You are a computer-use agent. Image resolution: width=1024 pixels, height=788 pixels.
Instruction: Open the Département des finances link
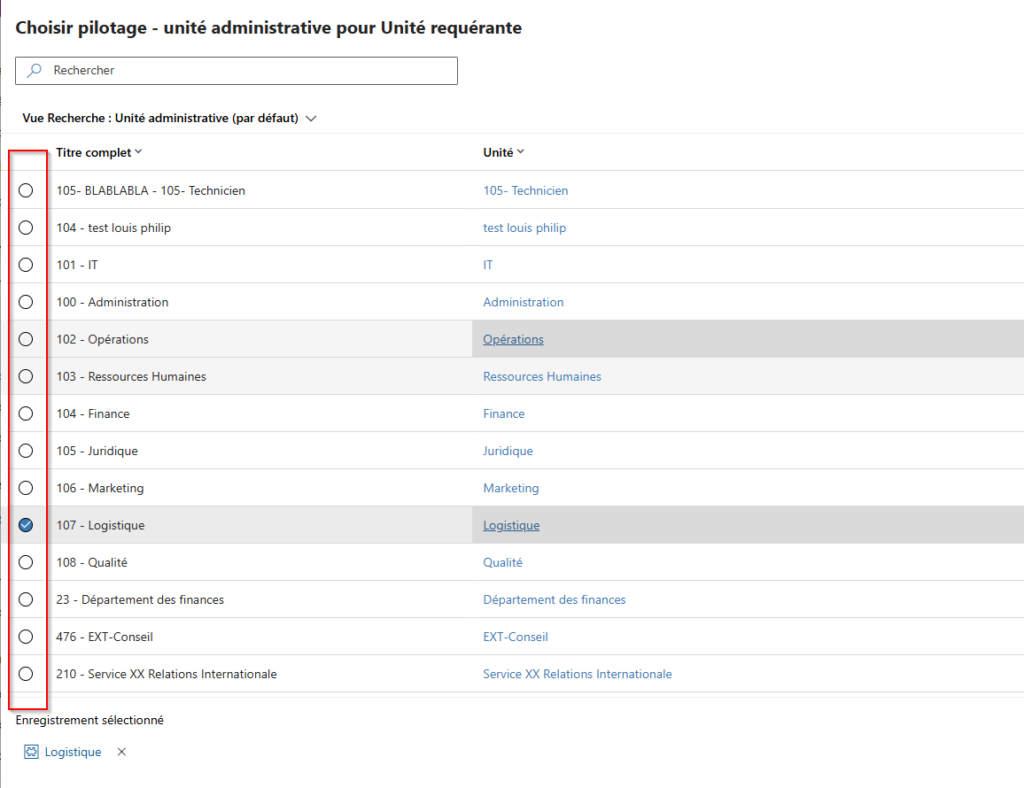(554, 600)
